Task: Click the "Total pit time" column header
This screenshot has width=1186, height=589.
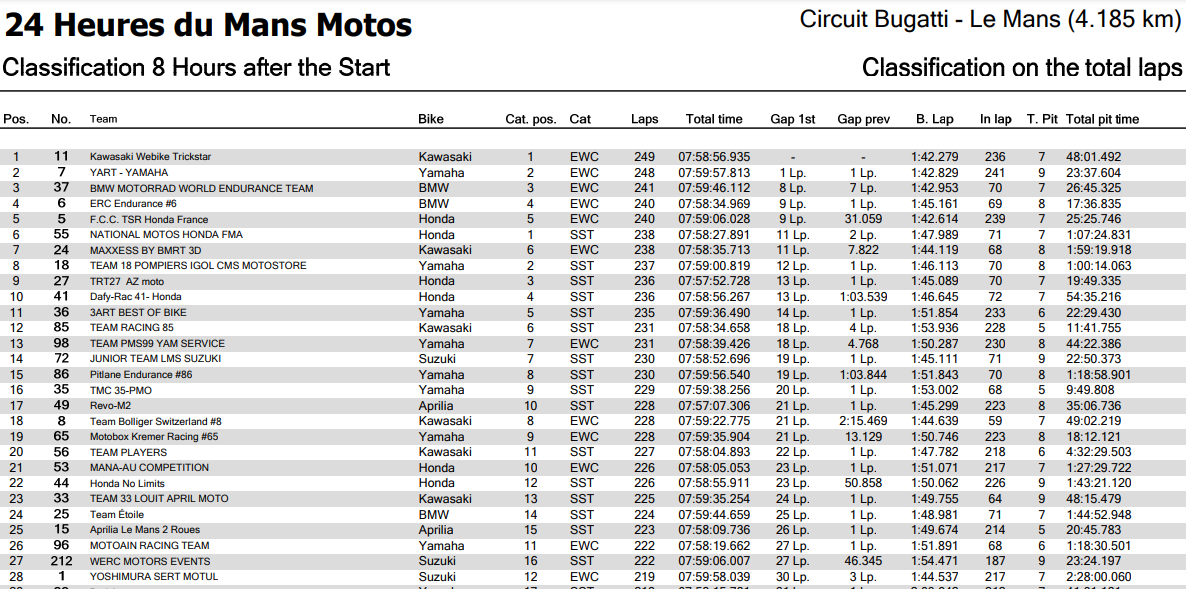Action: (x=1102, y=119)
